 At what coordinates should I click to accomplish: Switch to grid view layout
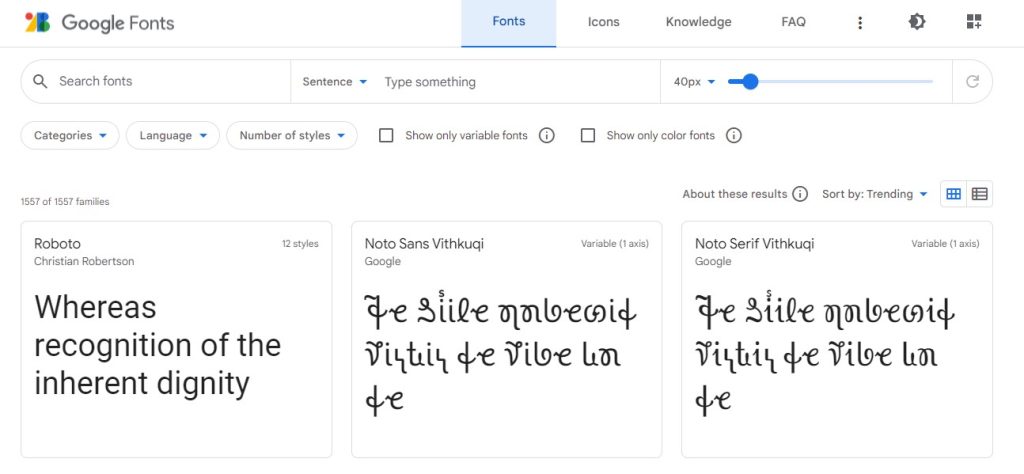[x=953, y=194]
